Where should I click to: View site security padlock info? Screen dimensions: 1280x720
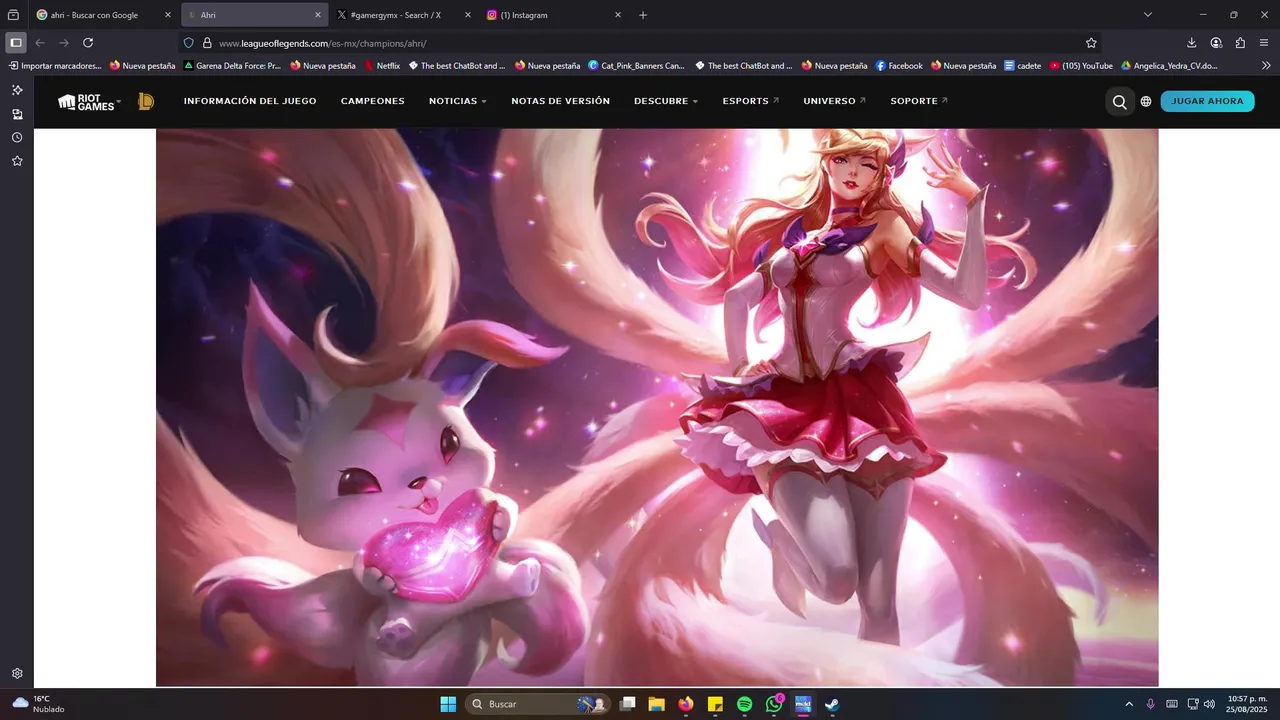click(x=207, y=43)
